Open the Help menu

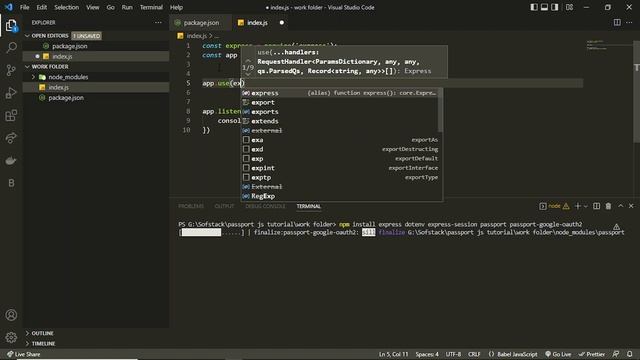(x=176, y=7)
